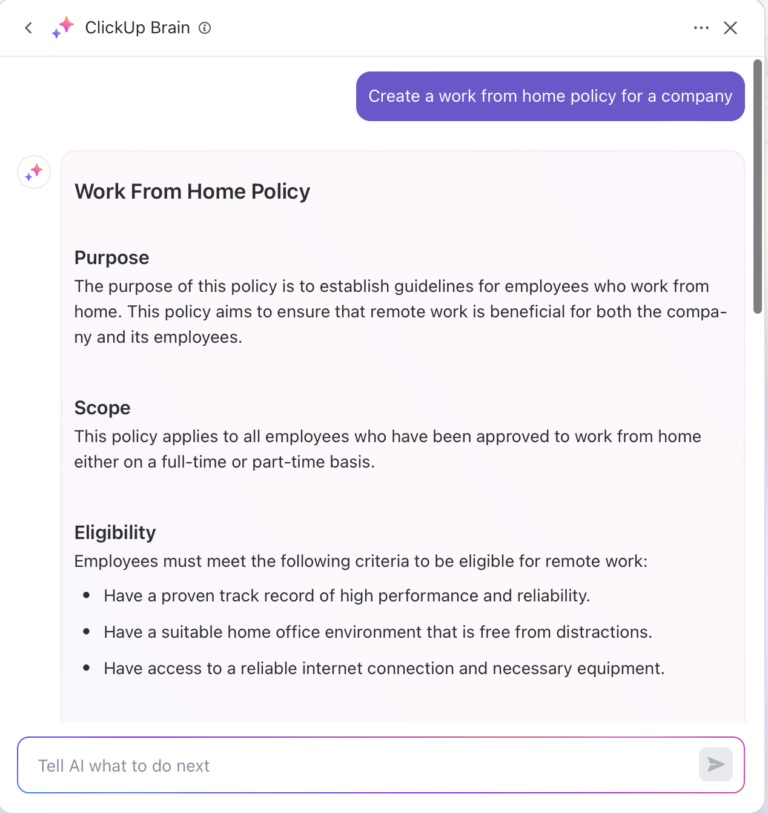Click the ClickUp Brain sparkle logo

point(62,27)
